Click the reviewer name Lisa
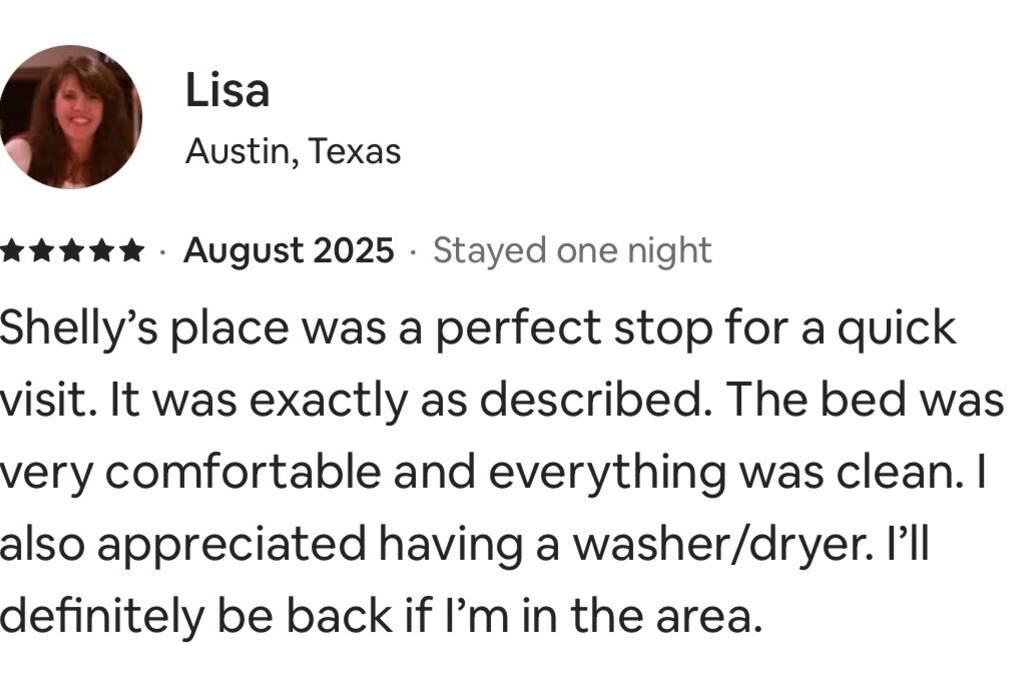 pyautogui.click(x=227, y=92)
